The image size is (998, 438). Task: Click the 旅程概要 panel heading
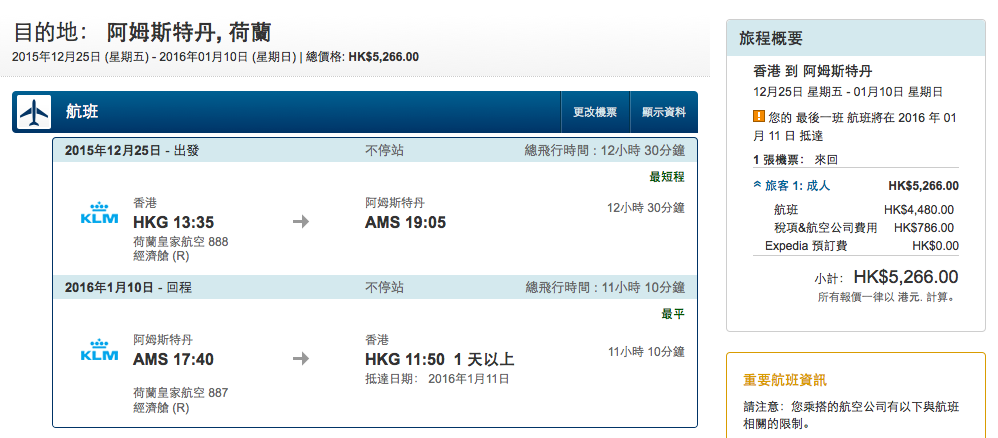click(x=771, y=38)
